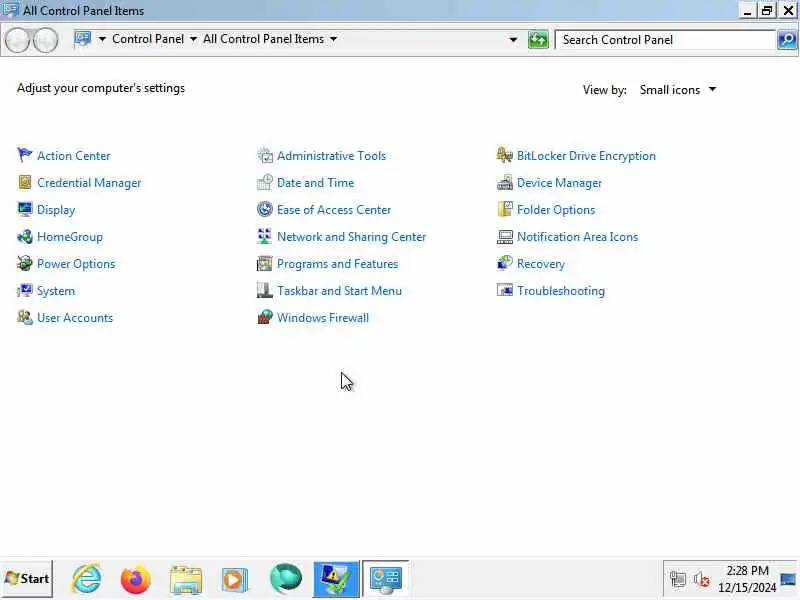Expand dropdown arrow after All Control Panel Items

[x=333, y=39]
